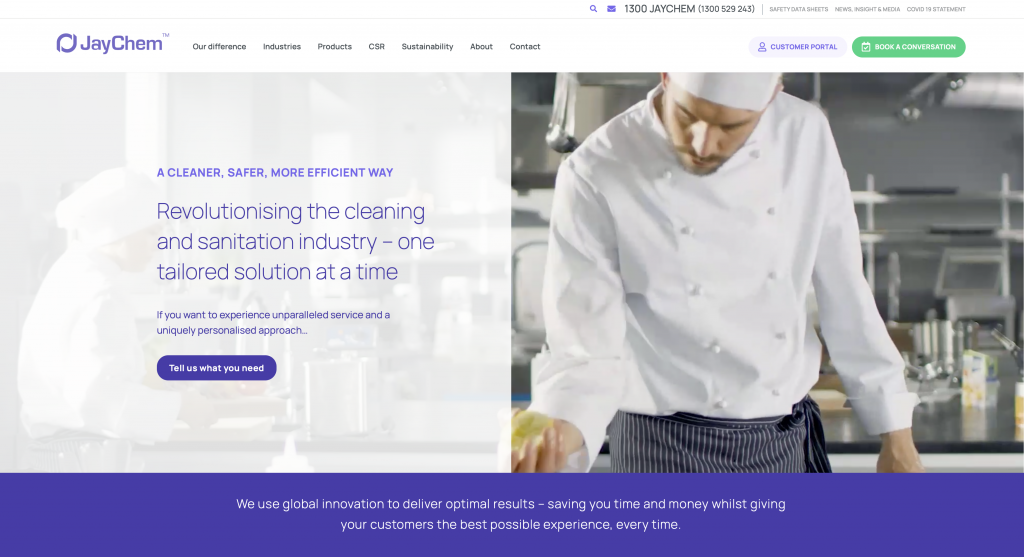1024x557 pixels.
Task: Select the CSR menu item
Action: click(x=376, y=46)
